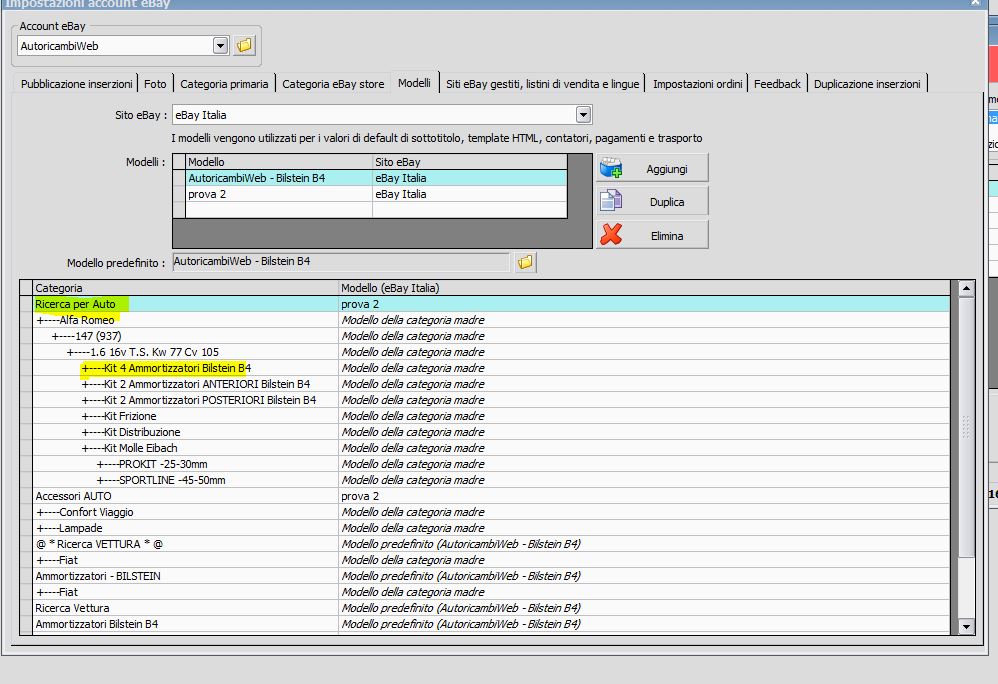
Task: Click the folder icon beside Modello predefinito
Action: pyautogui.click(x=525, y=262)
